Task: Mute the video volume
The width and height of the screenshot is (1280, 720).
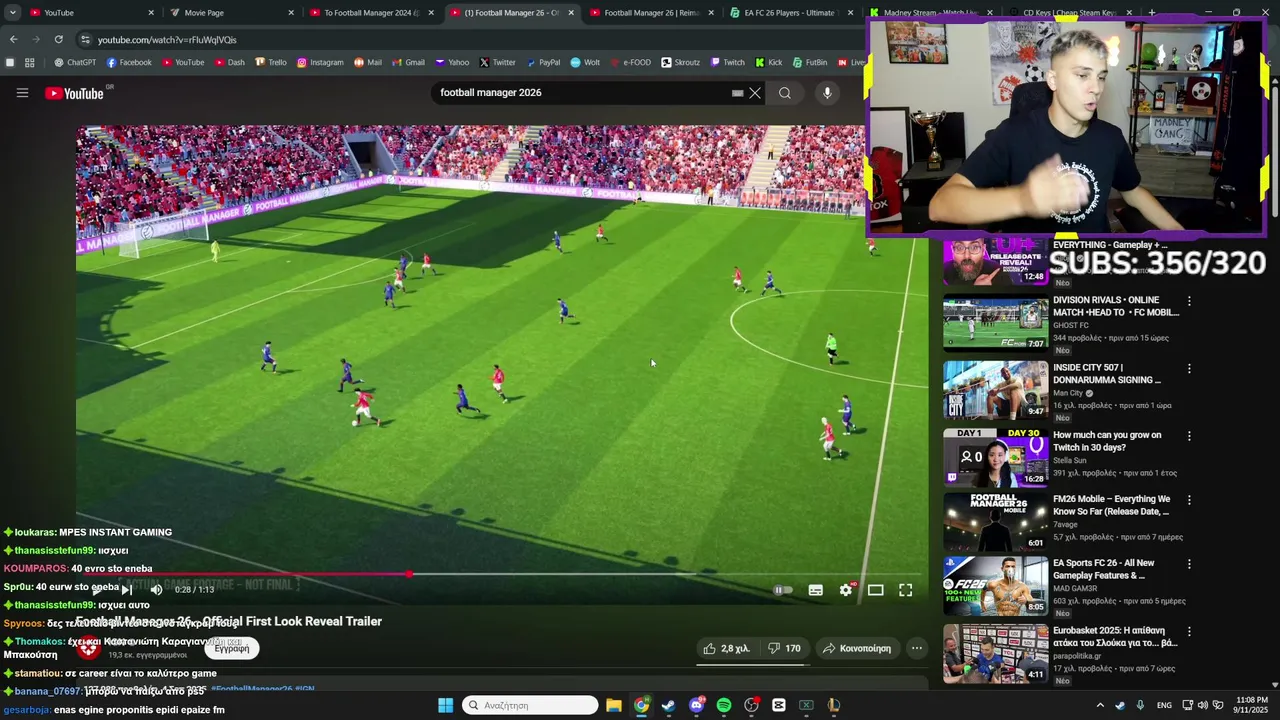Action: 156,590
